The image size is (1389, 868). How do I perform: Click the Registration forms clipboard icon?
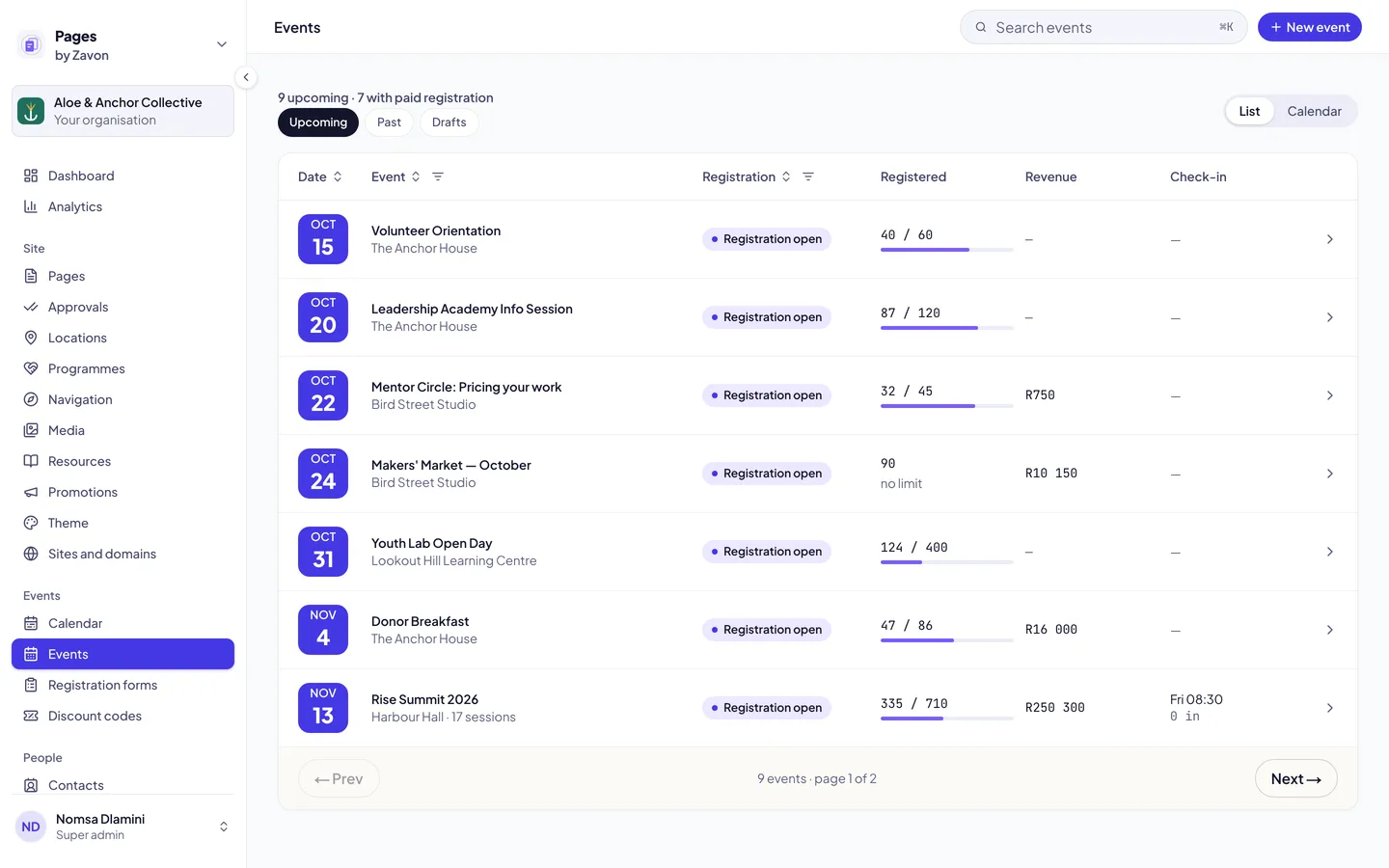(x=31, y=685)
